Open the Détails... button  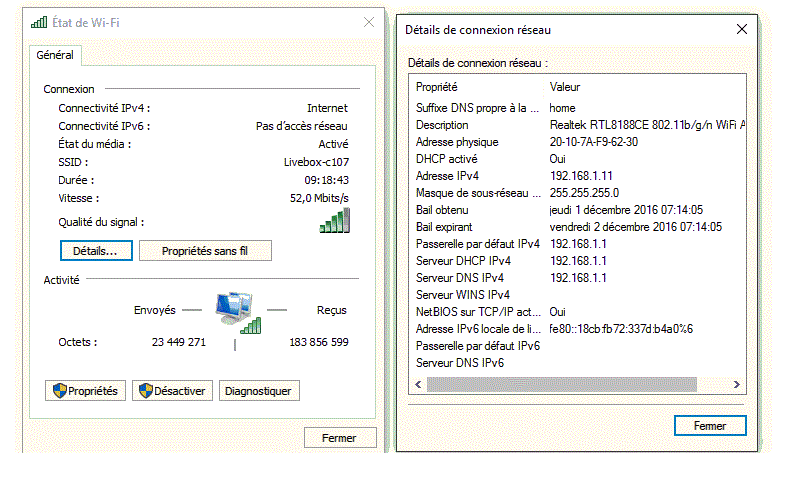click(x=95, y=251)
